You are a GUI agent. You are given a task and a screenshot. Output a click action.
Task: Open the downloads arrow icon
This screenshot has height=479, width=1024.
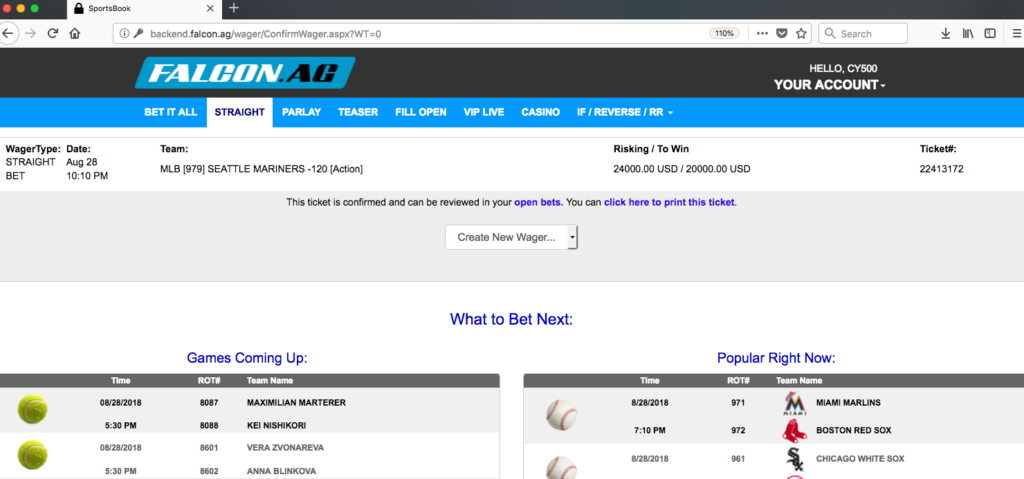[945, 33]
